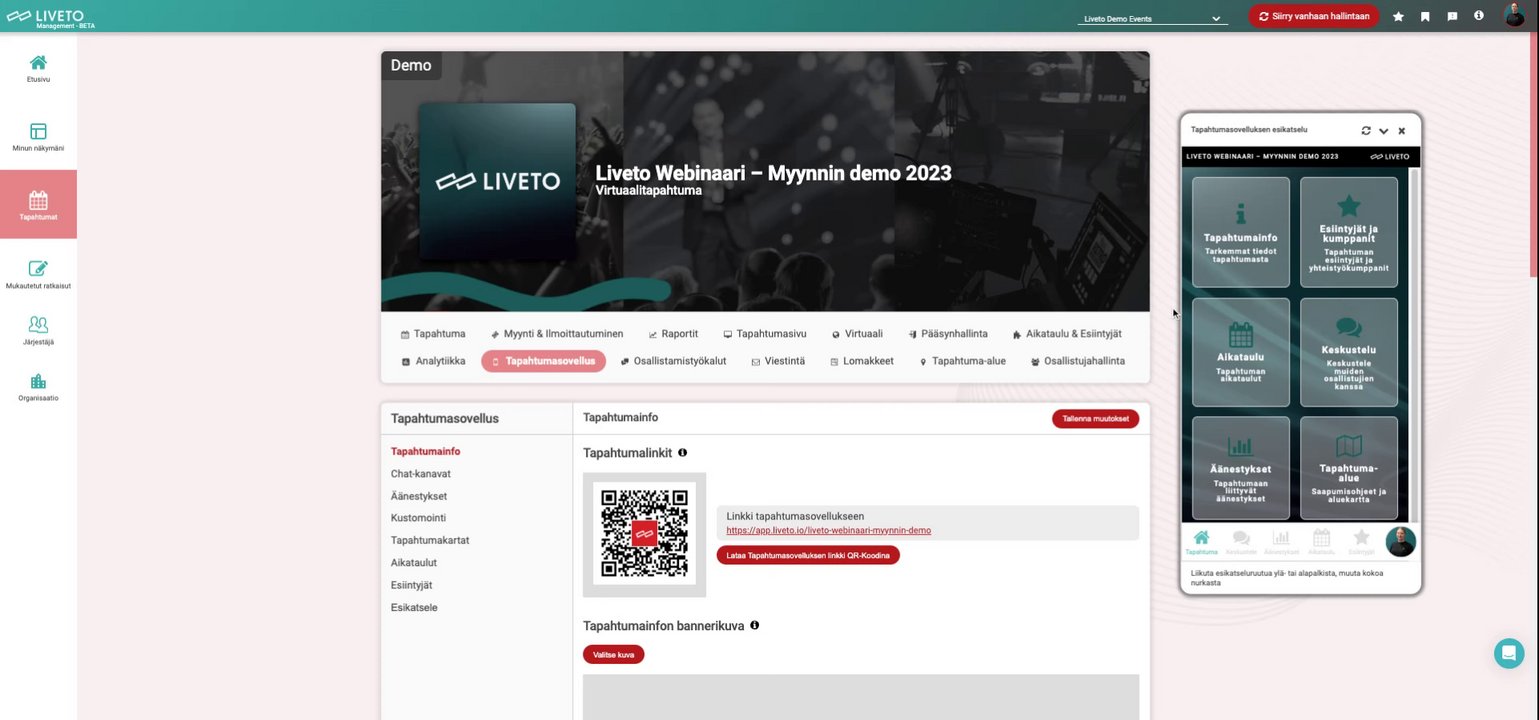The height and width of the screenshot is (720, 1539).
Task: Select Esikatsele in the left submenu
Action: [x=414, y=608]
